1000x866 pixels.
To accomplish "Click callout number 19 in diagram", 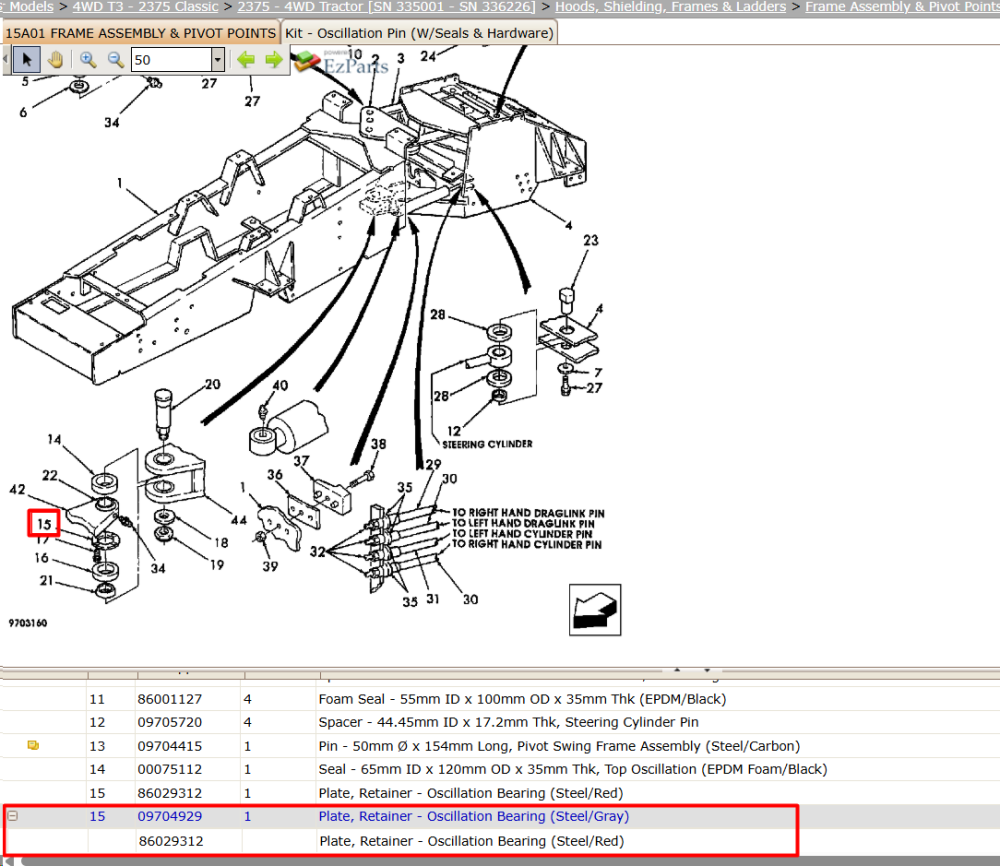I will [217, 565].
